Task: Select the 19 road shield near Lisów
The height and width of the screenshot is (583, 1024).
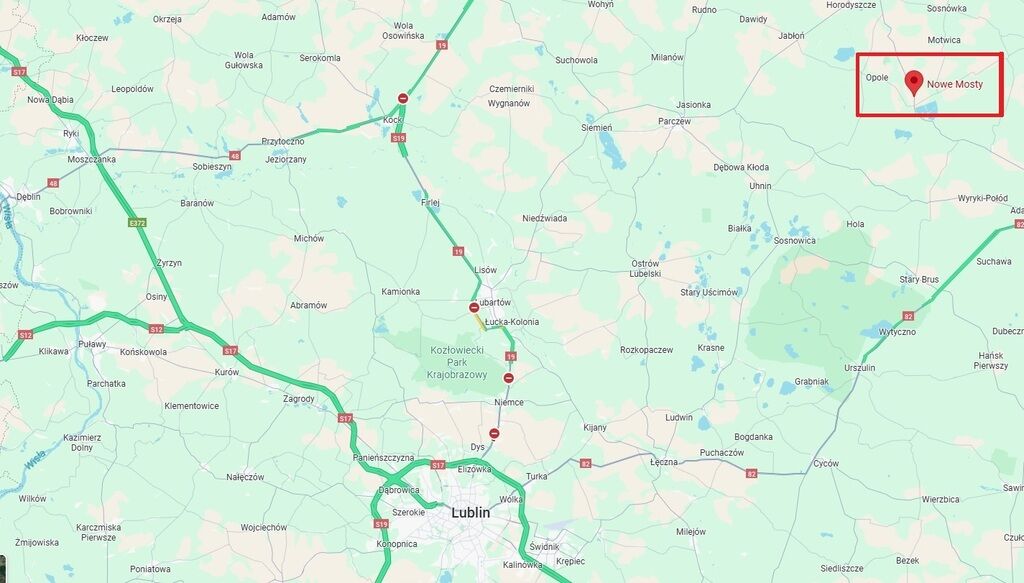Action: tap(458, 251)
